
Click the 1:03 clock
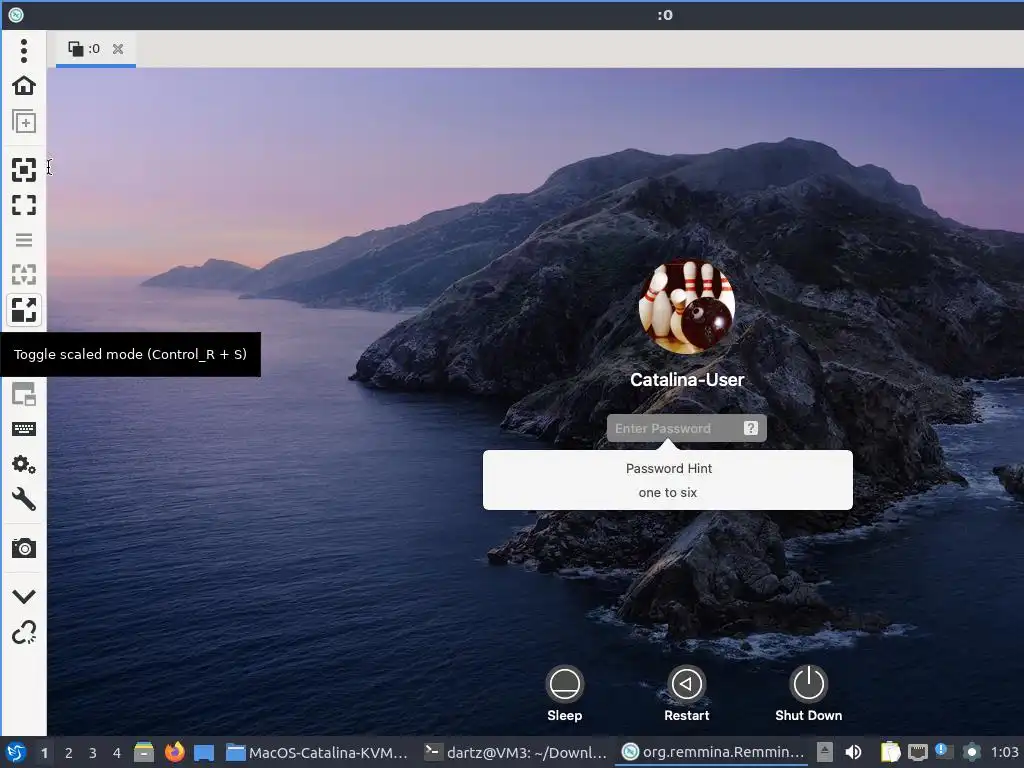point(1004,752)
